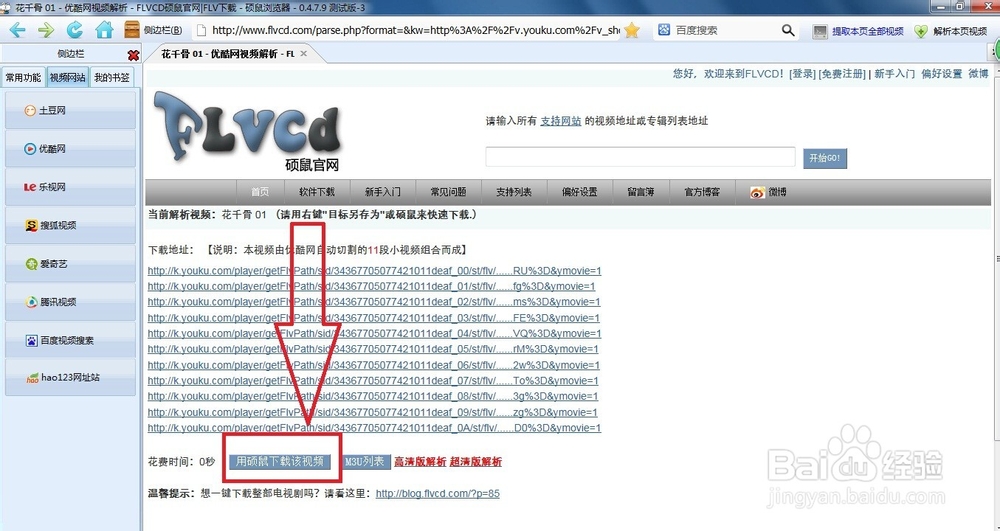Close the sidebar with red X
The image size is (1000, 531).
(133, 55)
